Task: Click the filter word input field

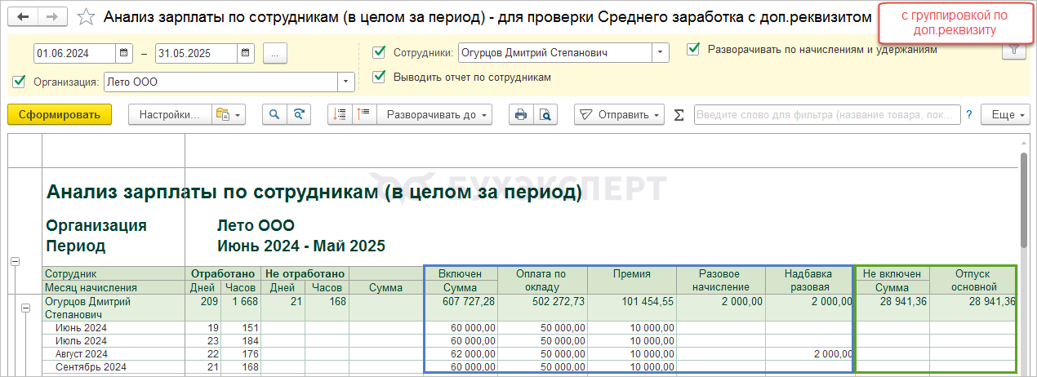Action: (x=827, y=114)
